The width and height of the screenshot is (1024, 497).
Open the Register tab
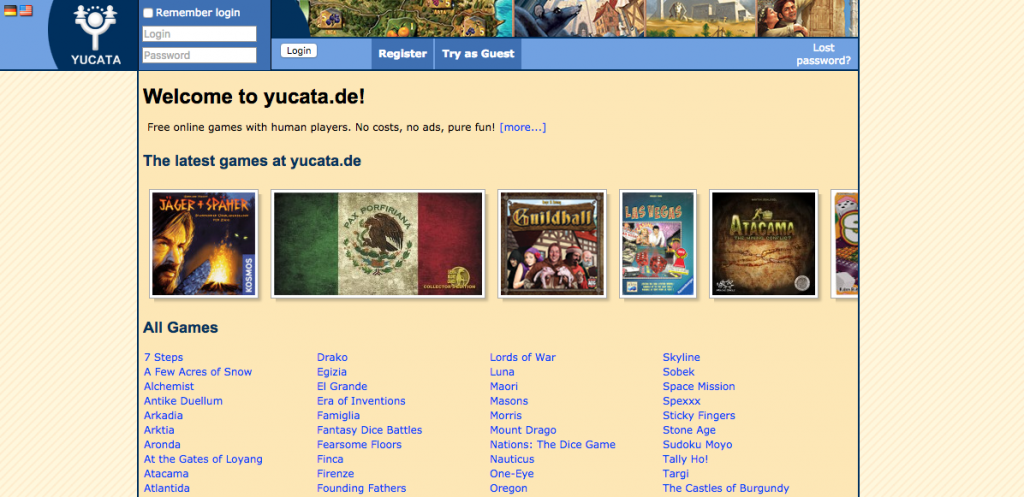pyautogui.click(x=402, y=54)
